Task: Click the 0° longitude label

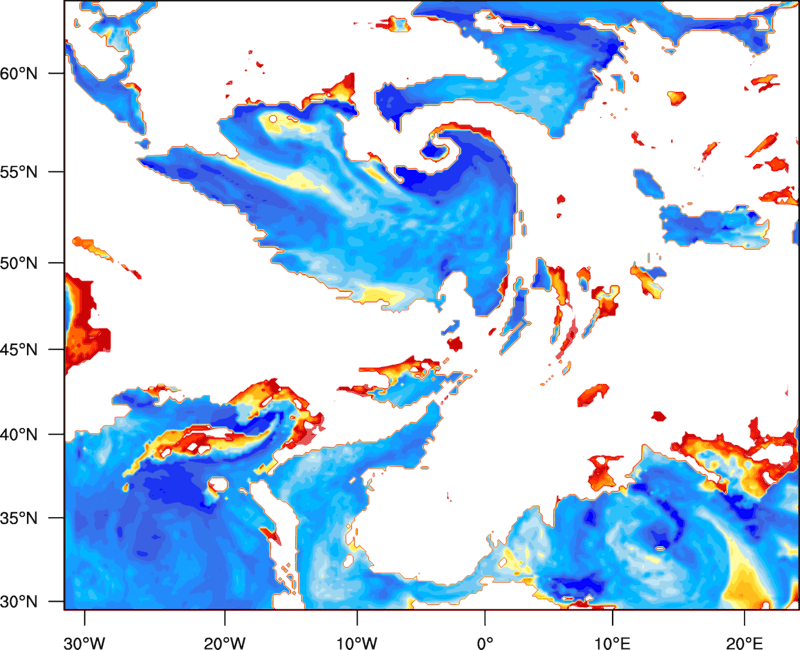Action: [485, 643]
